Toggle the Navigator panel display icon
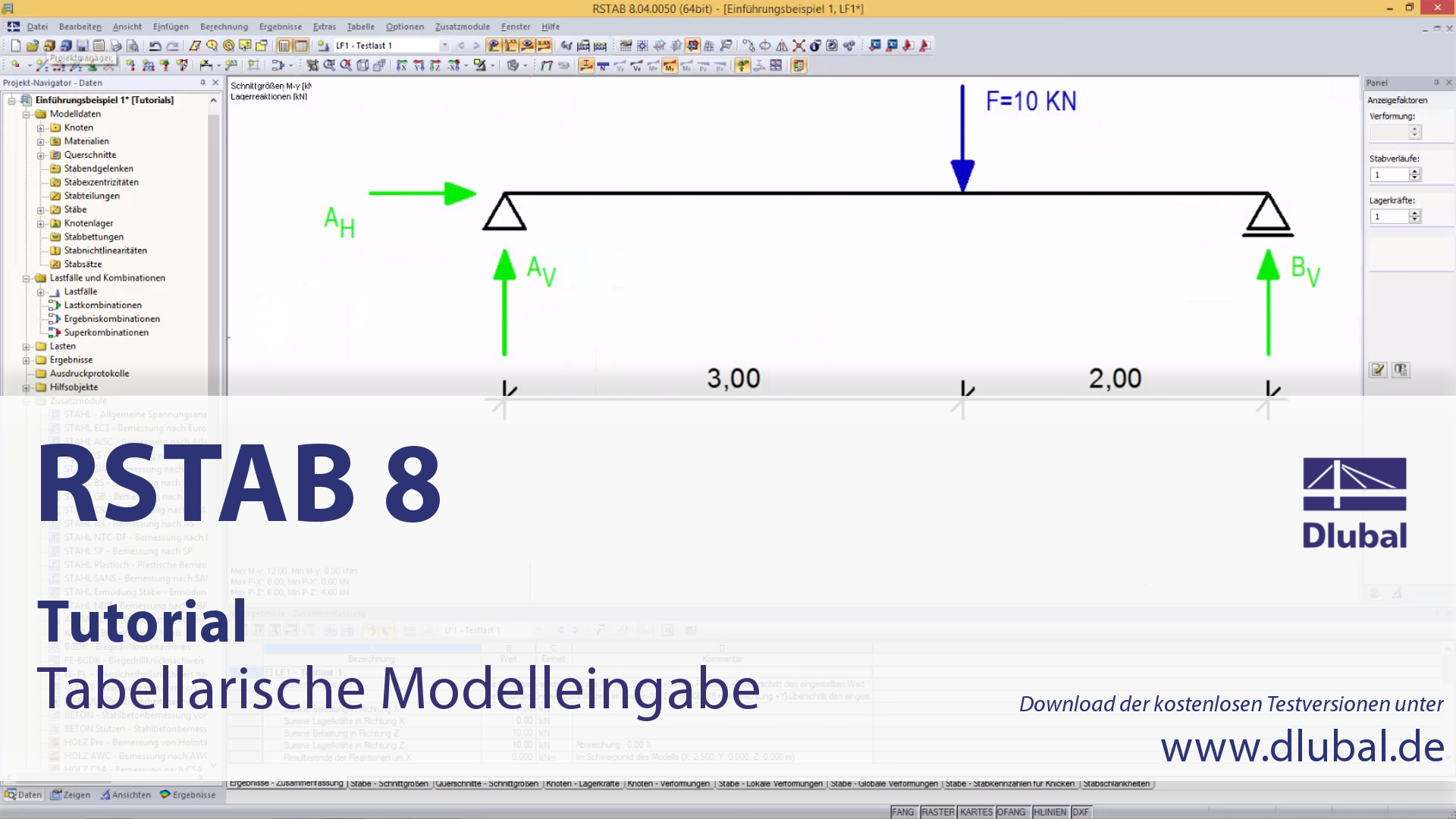The height and width of the screenshot is (819, 1456). [x=284, y=45]
